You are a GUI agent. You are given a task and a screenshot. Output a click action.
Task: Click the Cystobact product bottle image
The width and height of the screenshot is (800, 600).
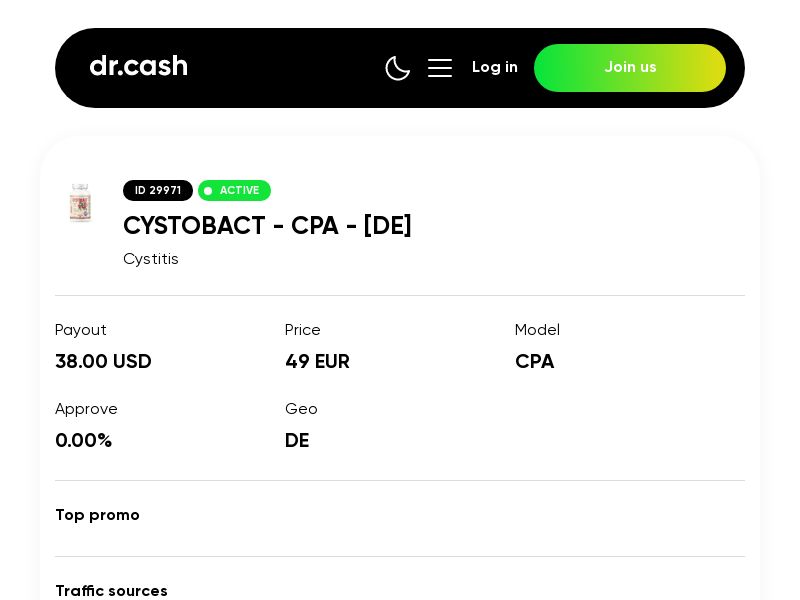coord(80,202)
